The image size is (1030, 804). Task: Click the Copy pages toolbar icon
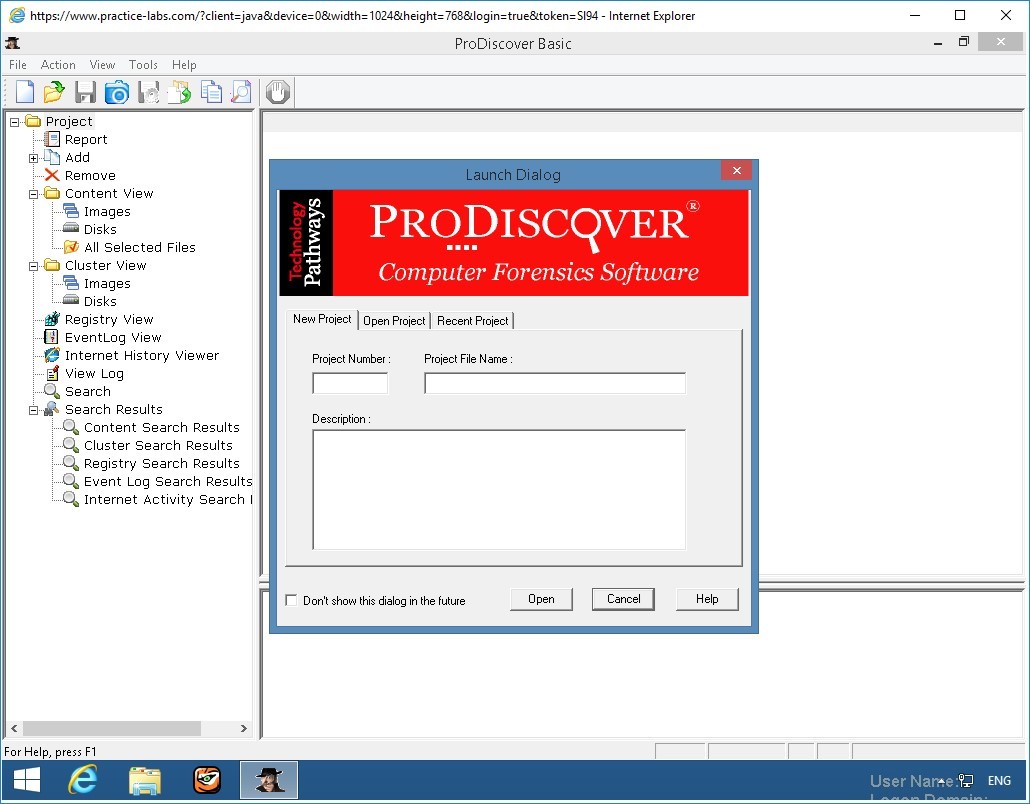point(211,92)
